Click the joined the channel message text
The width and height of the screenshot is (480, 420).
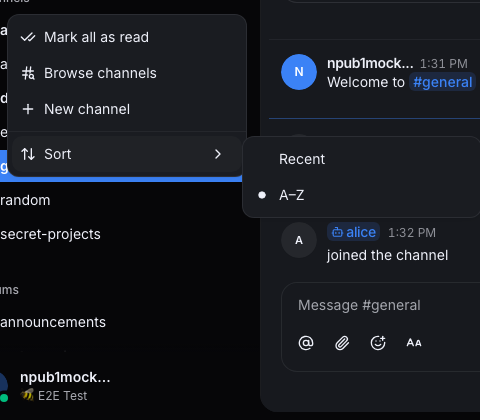[x=387, y=256]
